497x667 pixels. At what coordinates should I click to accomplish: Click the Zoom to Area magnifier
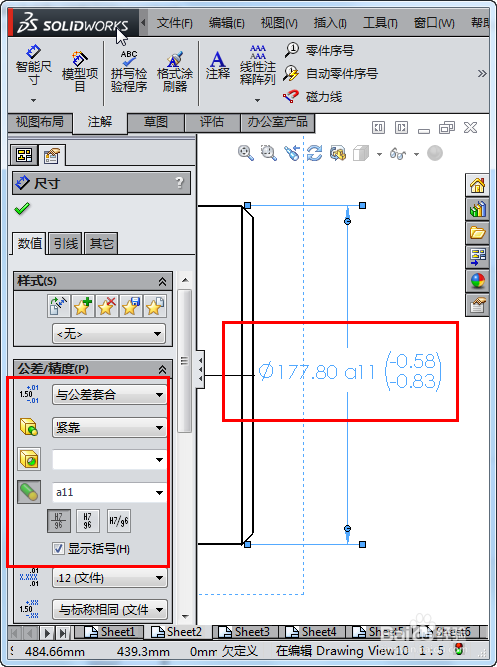[x=268, y=153]
